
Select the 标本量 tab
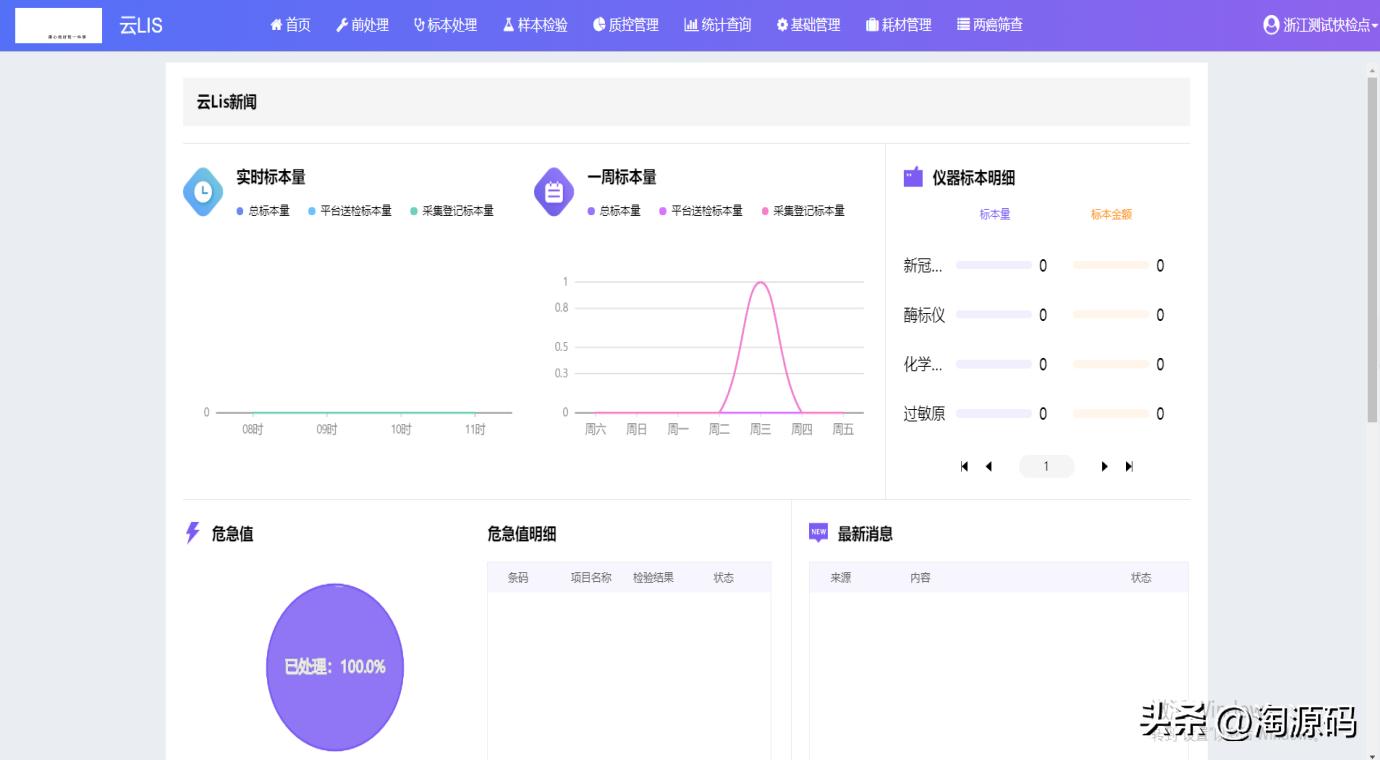(993, 214)
